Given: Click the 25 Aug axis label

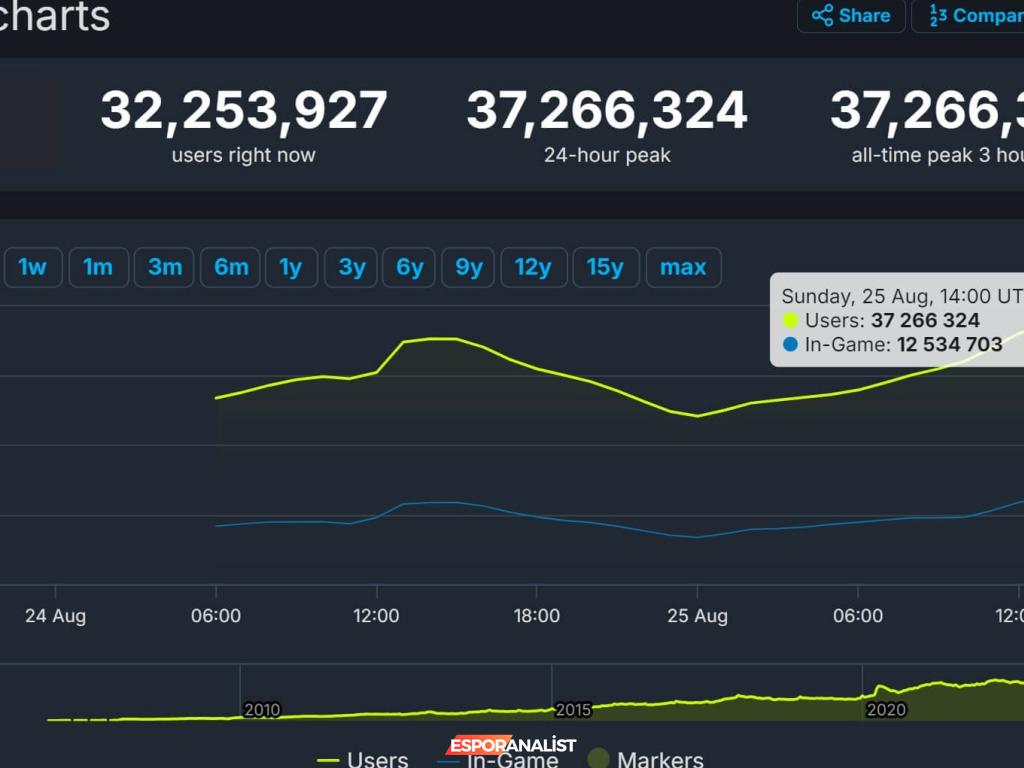Looking at the screenshot, I should [697, 616].
